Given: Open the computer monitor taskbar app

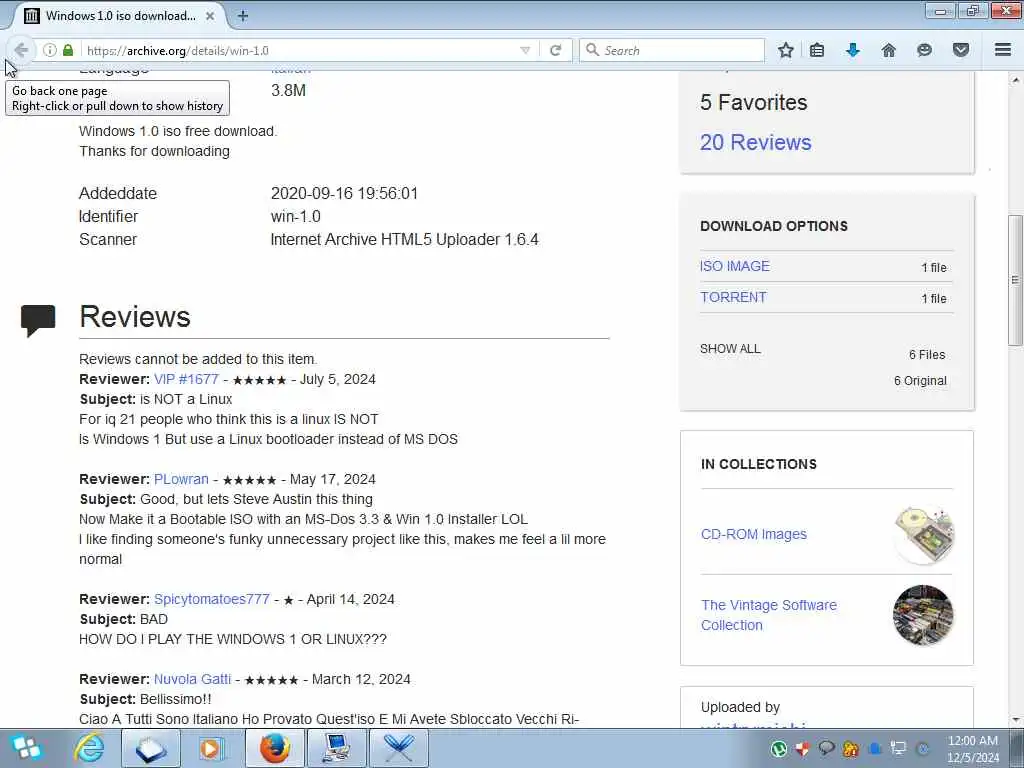Looking at the screenshot, I should tap(336, 748).
